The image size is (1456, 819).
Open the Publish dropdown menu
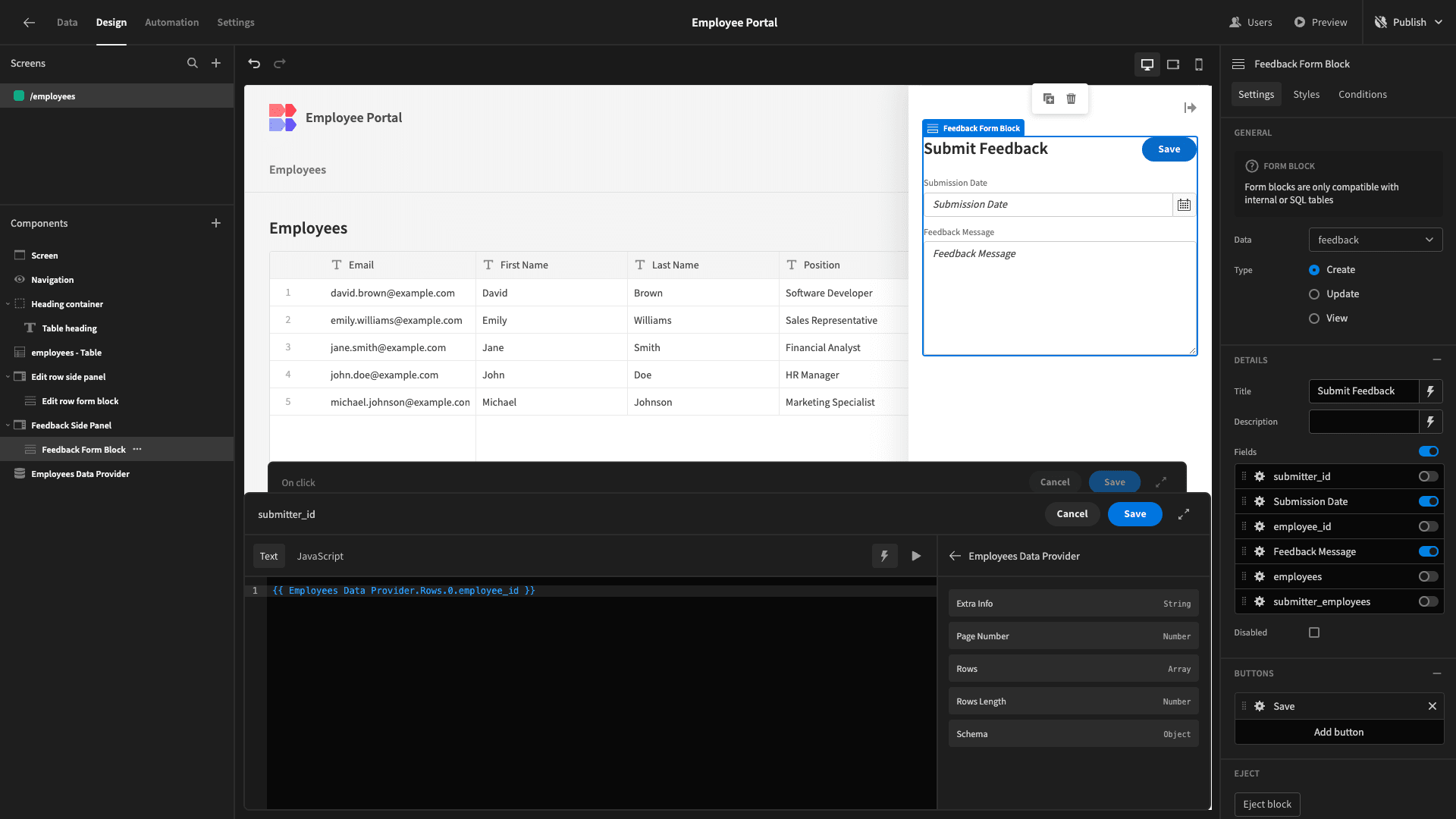click(x=1408, y=23)
